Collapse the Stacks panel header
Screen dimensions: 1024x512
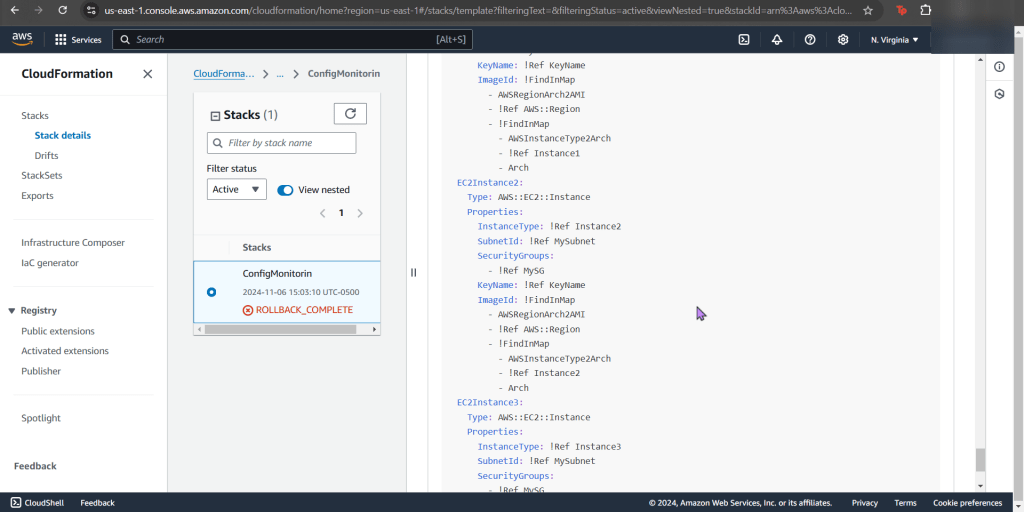pos(215,116)
